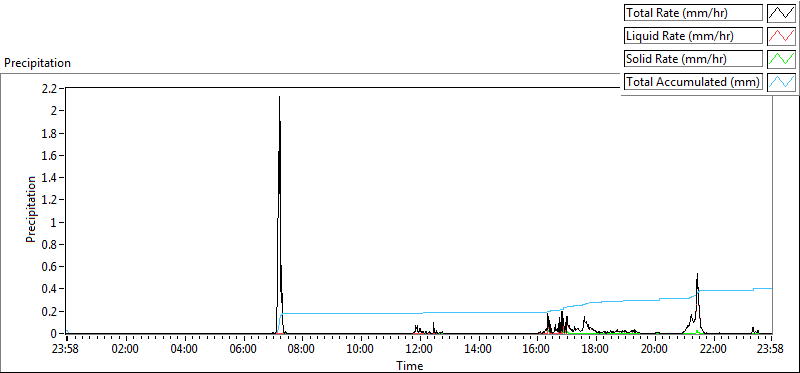Click the 2 y-axis tick label

click(55, 111)
